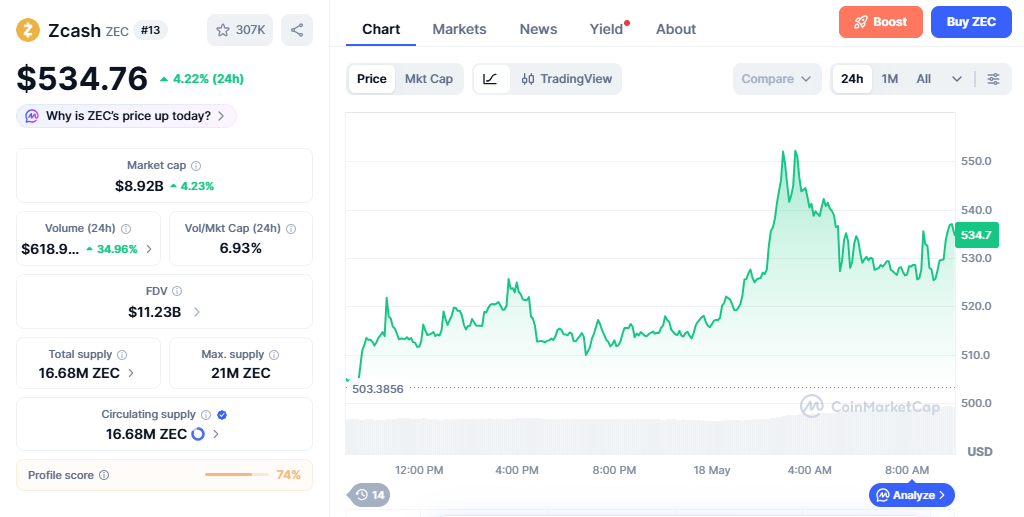Show Max. supply info icon
The width and height of the screenshot is (1024, 517).
[x=274, y=354]
